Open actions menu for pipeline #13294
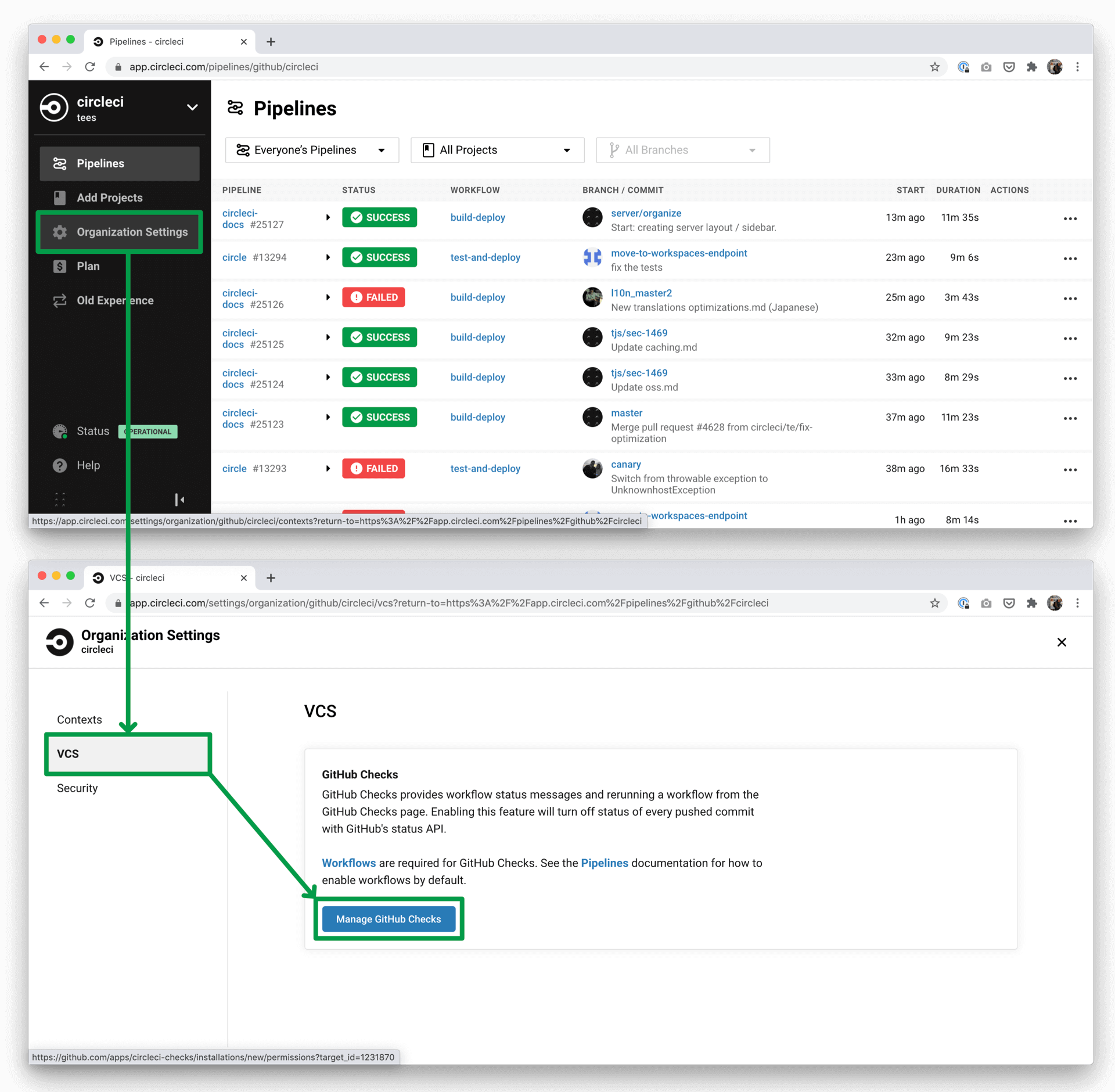The height and width of the screenshot is (1092, 1115). (x=1070, y=258)
